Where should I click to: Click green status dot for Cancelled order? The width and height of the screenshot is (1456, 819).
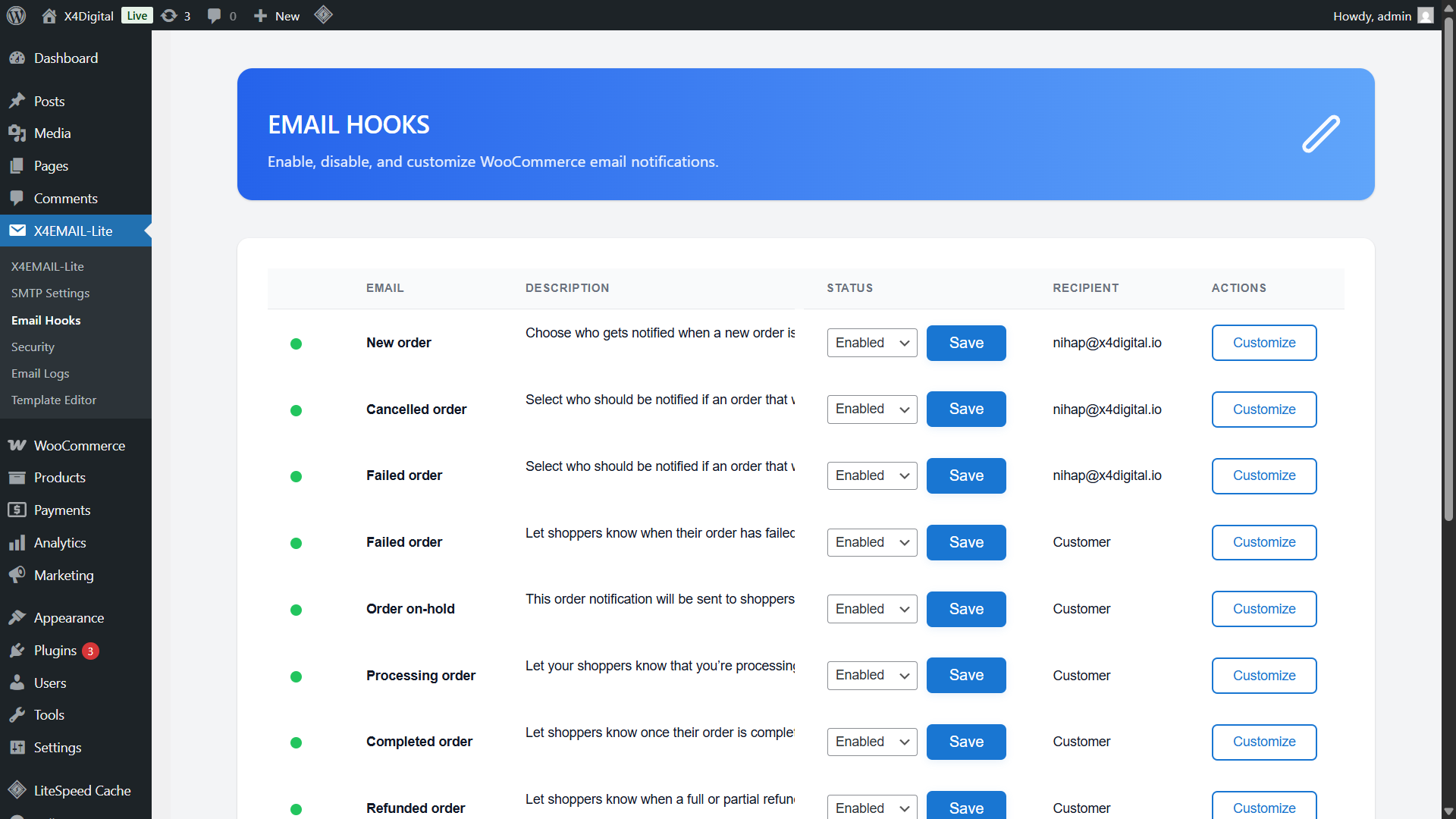click(297, 411)
